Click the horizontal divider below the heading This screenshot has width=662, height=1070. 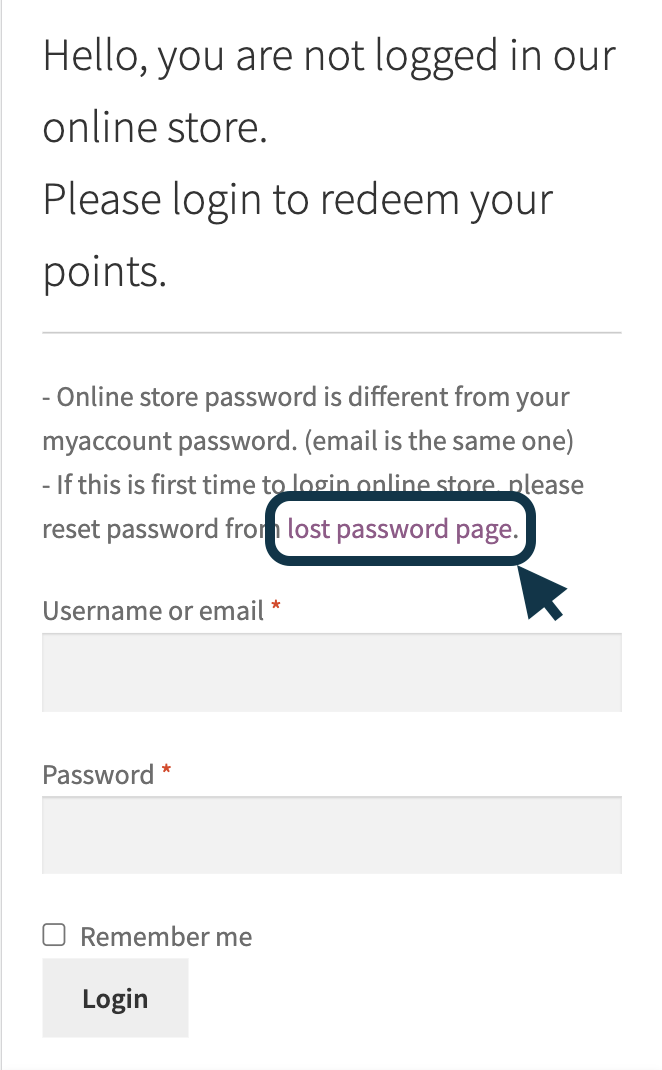(332, 333)
